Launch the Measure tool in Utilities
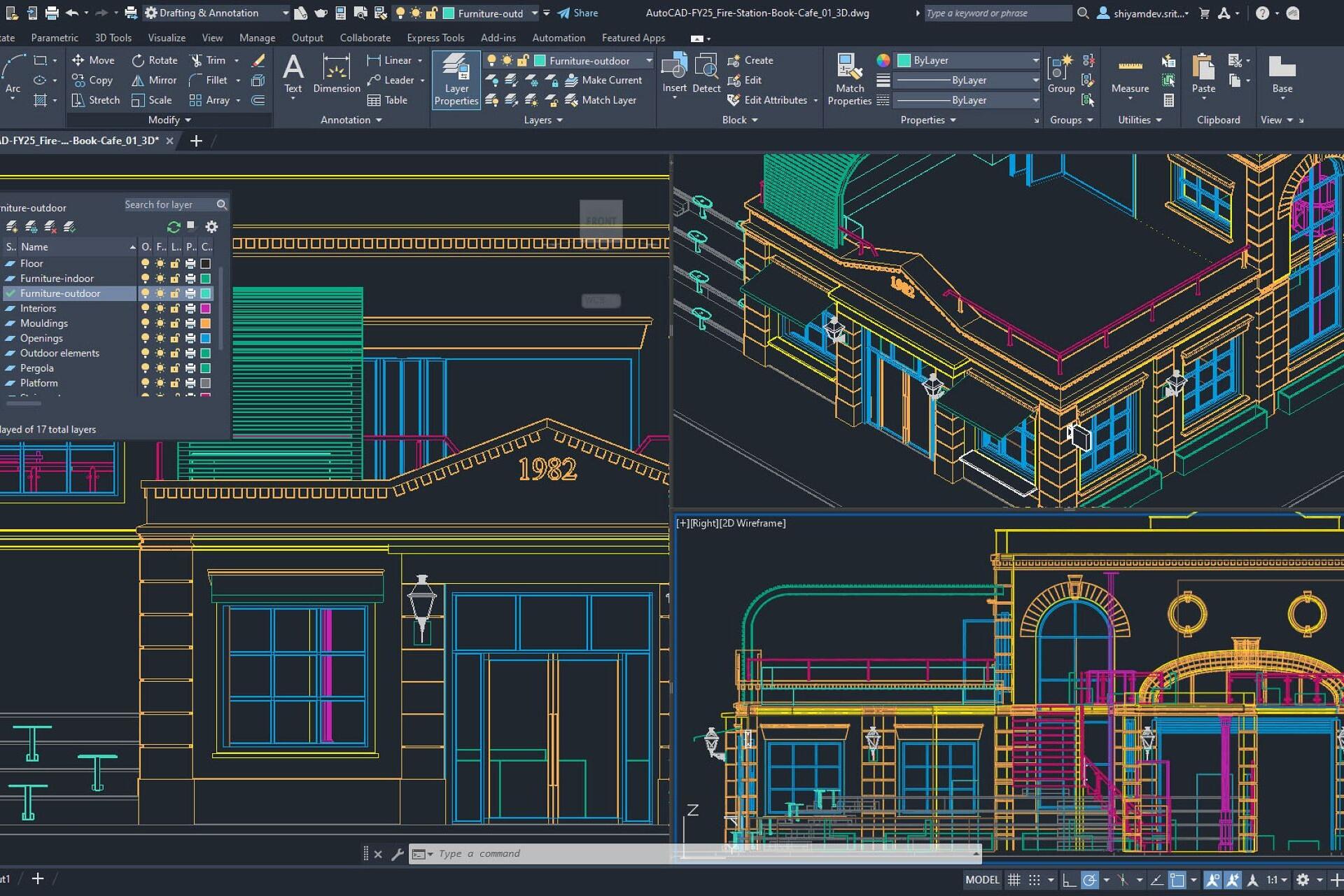Screen dimensions: 1344x896 (x=1129, y=76)
